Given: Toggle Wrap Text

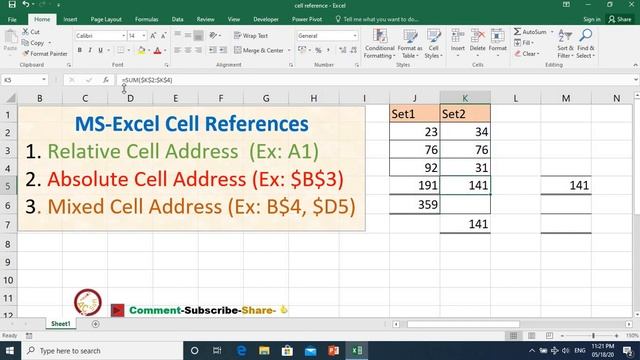Looking at the screenshot, I should click(x=251, y=36).
